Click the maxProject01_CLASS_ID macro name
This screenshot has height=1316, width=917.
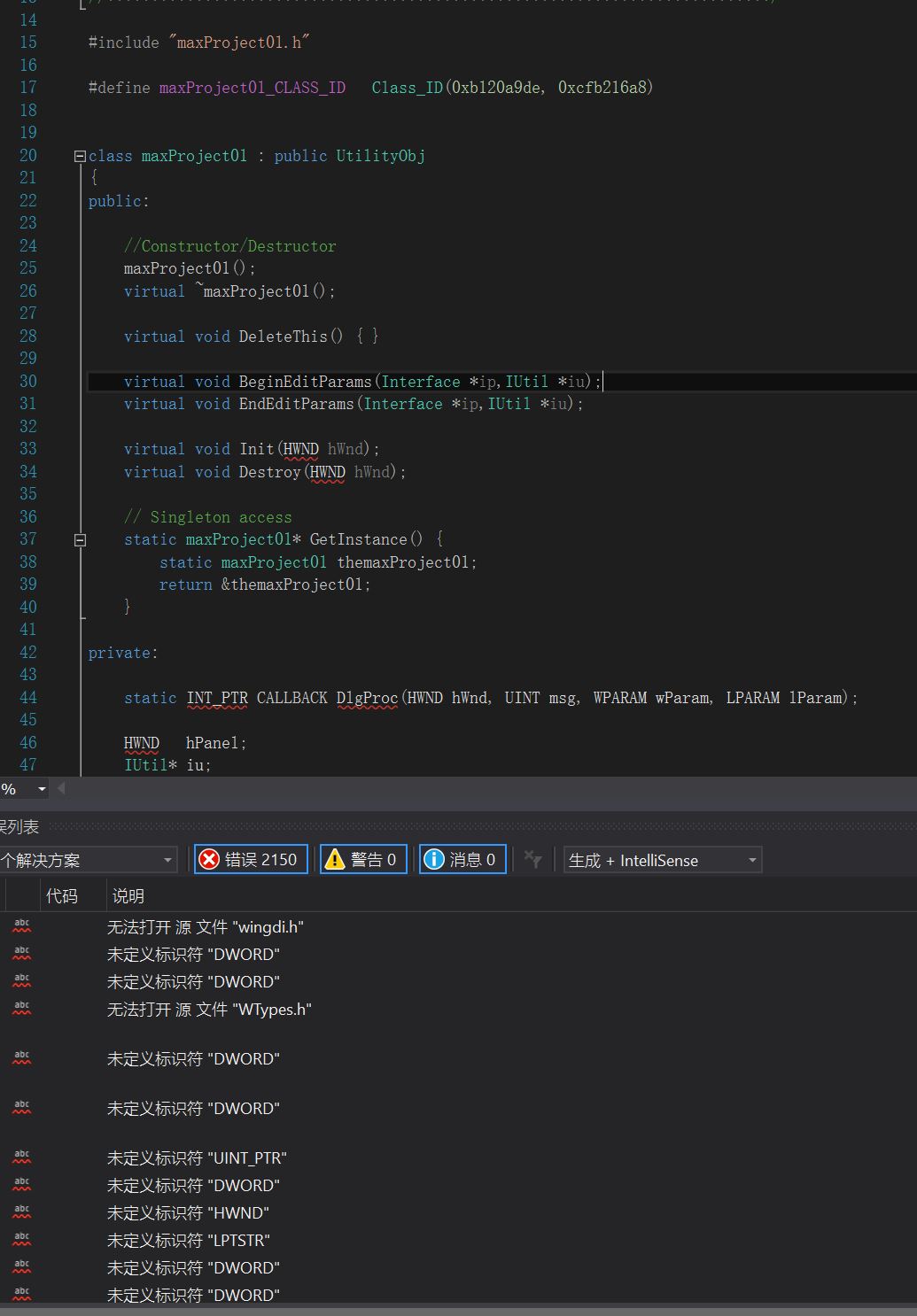pos(253,88)
